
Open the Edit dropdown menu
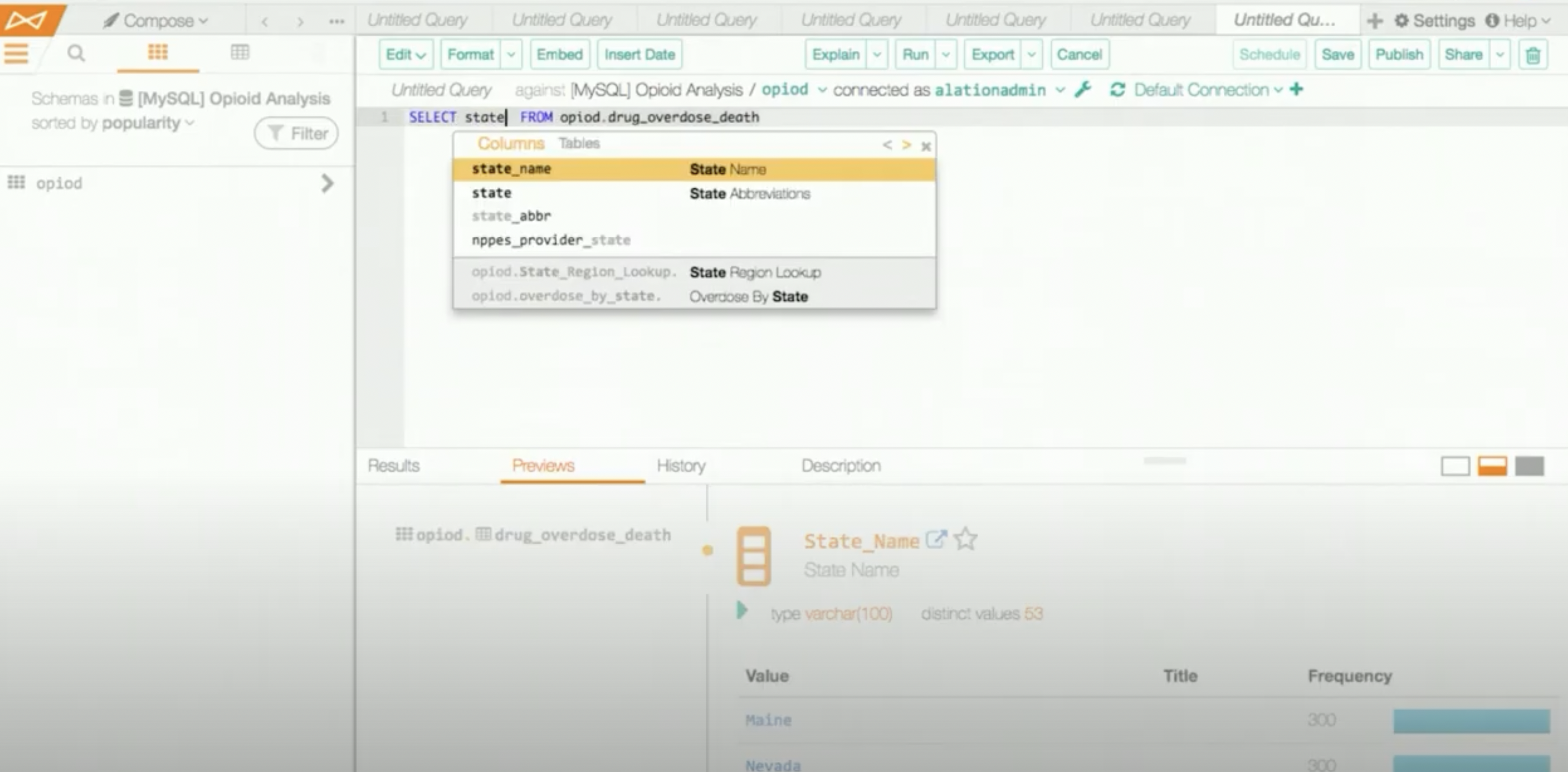click(405, 55)
